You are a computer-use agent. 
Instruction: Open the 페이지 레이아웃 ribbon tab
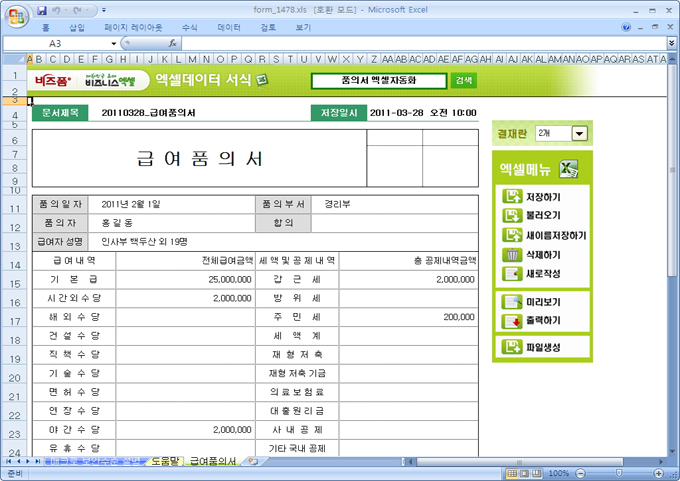133,28
